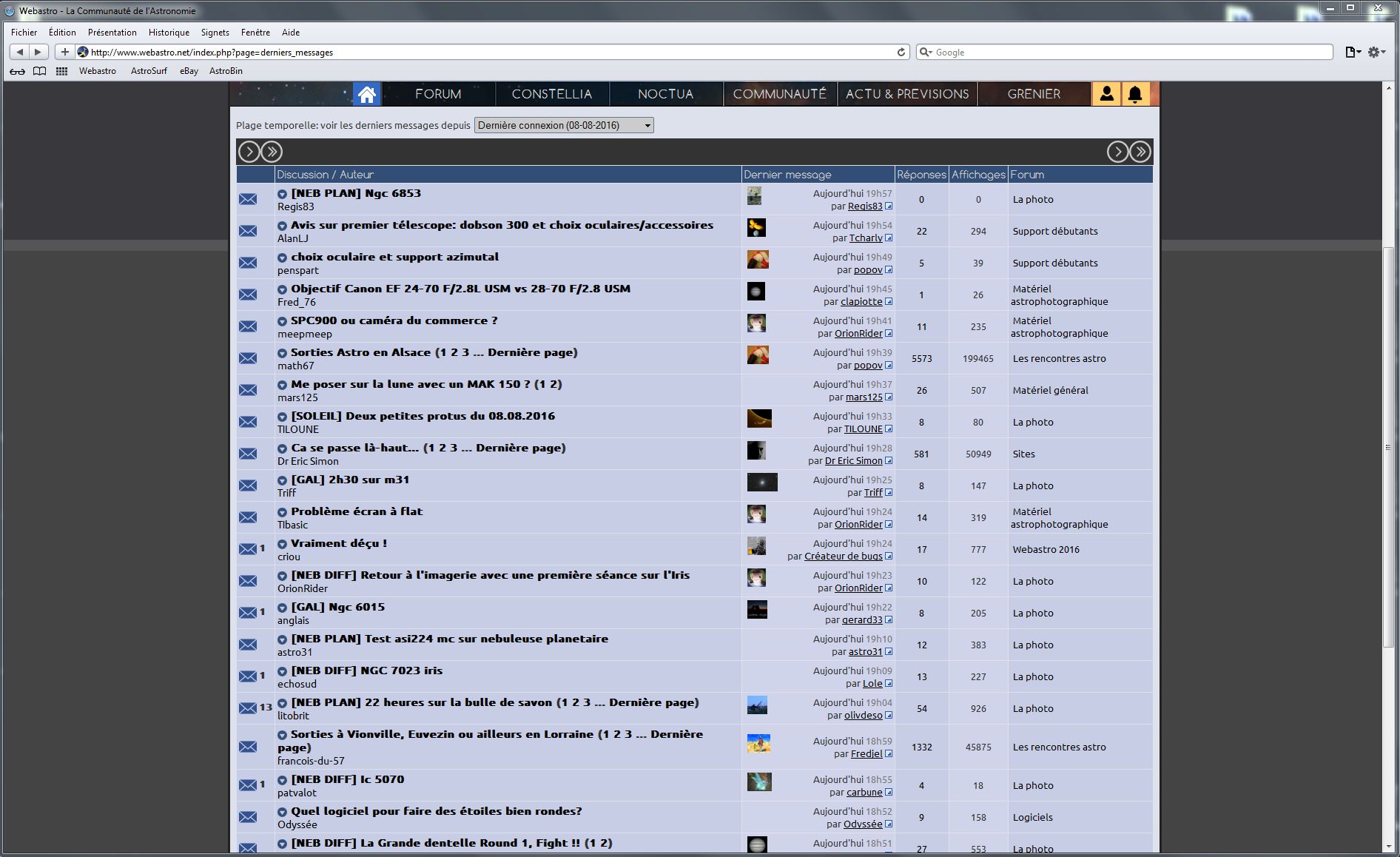The width and height of the screenshot is (1400, 857).
Task: Open the Historique menu
Action: (x=169, y=32)
